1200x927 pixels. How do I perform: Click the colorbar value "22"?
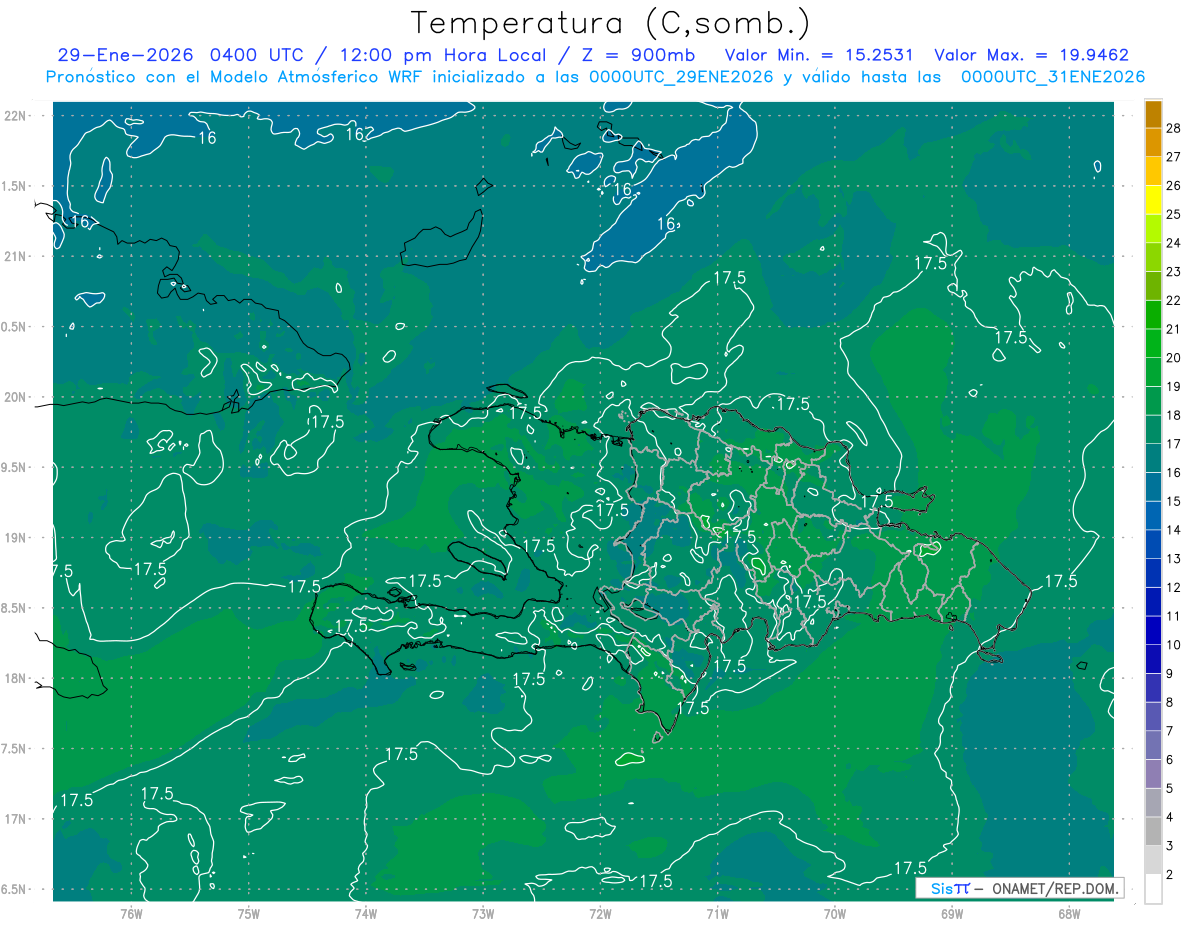coord(1173,300)
